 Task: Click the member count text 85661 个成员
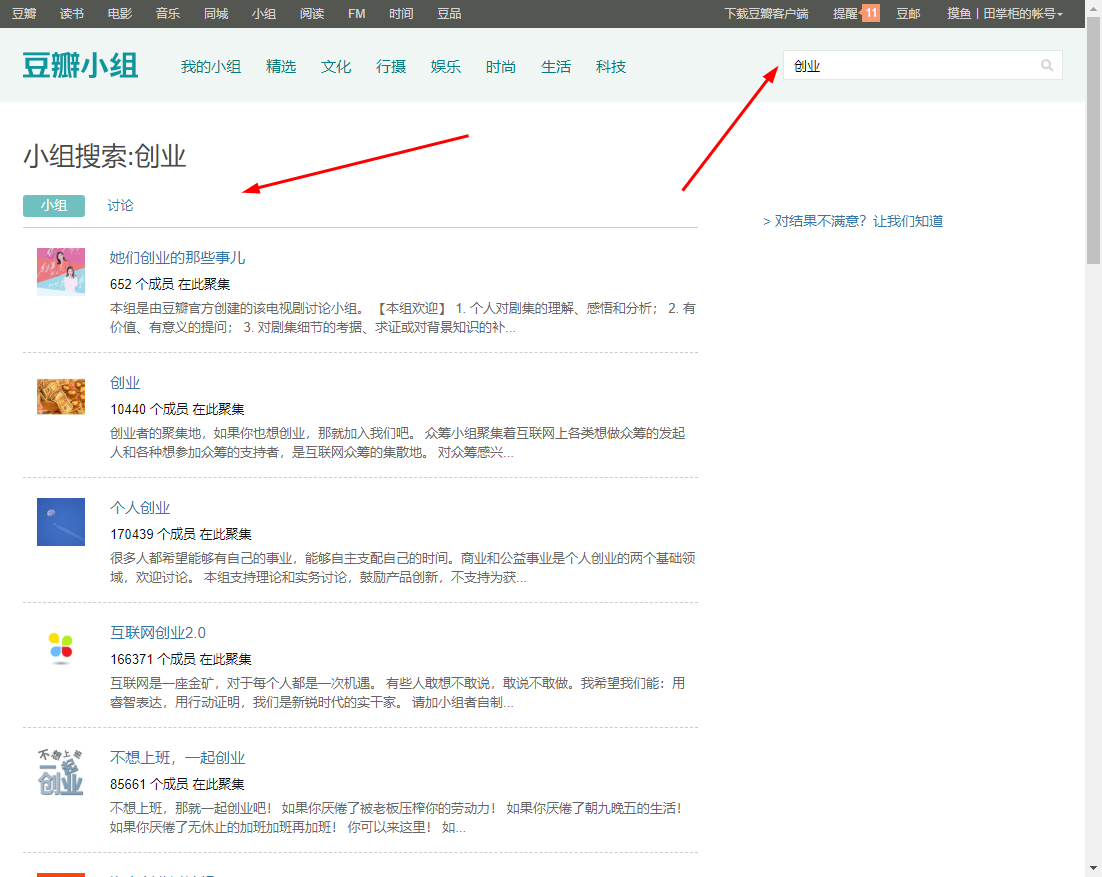150,784
